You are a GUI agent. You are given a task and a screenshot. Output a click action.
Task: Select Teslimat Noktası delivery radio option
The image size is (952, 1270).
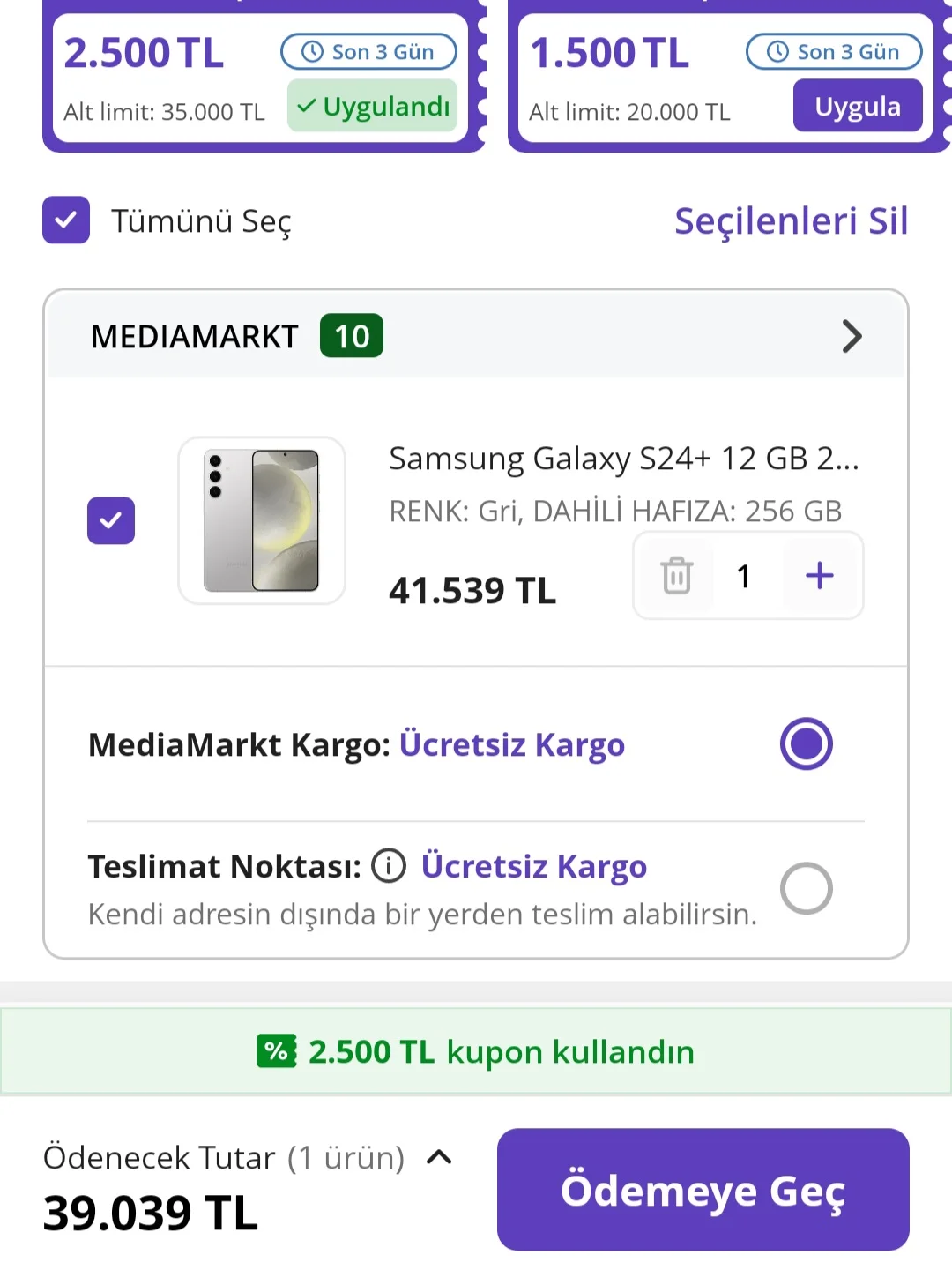[x=806, y=888]
